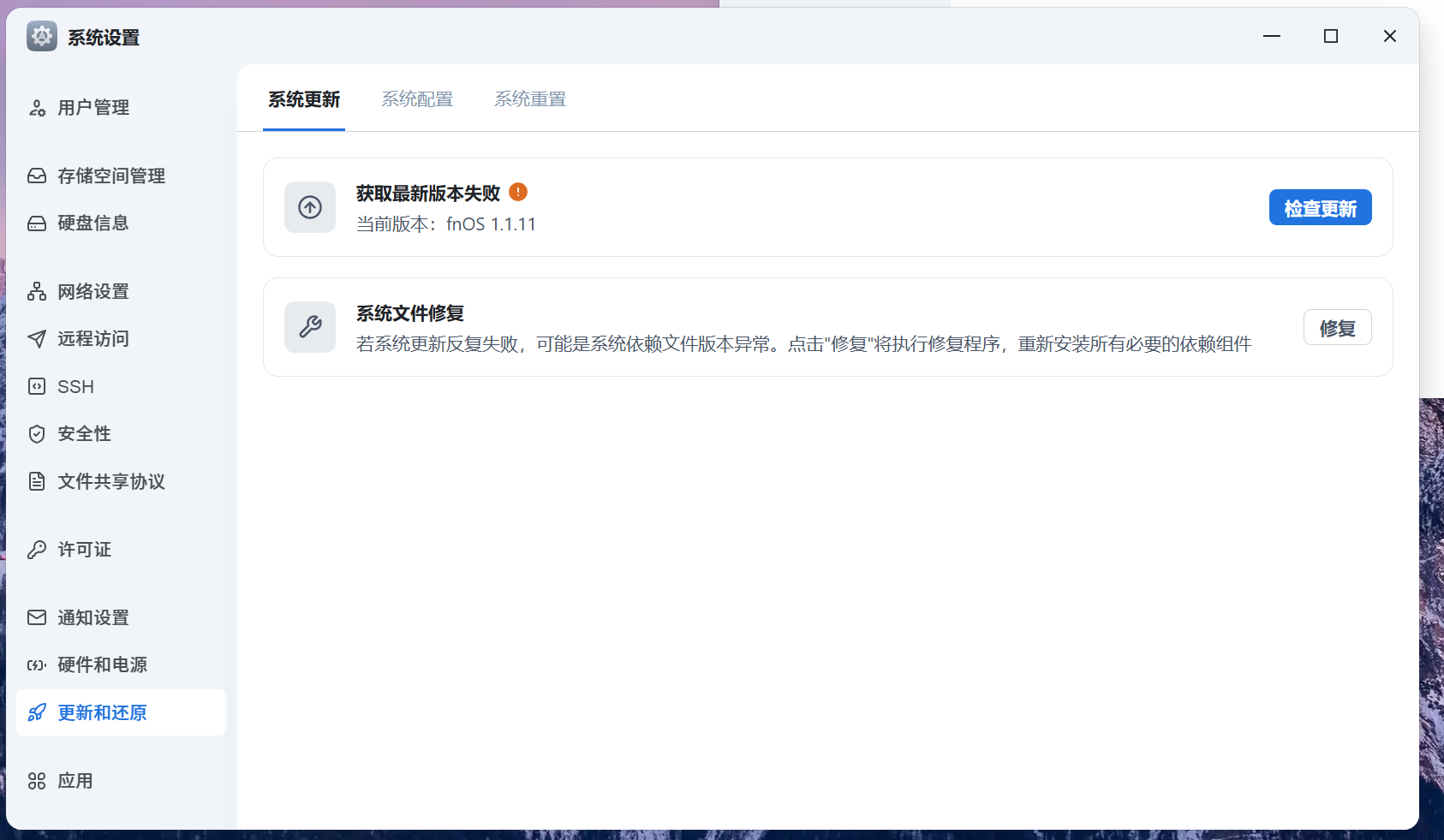Open the 应用 apps grid icon
The width and height of the screenshot is (1444, 840).
[x=37, y=781]
